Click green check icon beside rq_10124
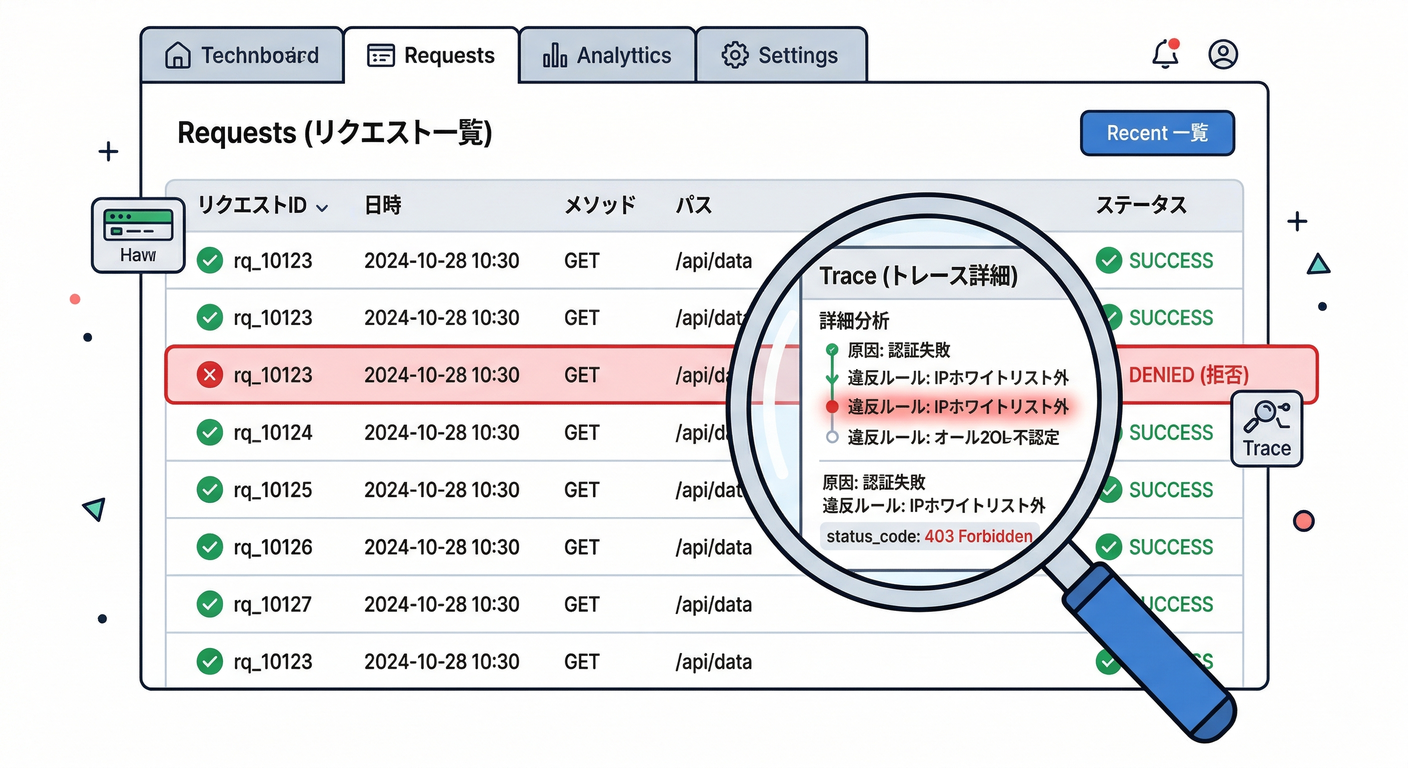Screen dimensions: 1408x768 (x=209, y=433)
